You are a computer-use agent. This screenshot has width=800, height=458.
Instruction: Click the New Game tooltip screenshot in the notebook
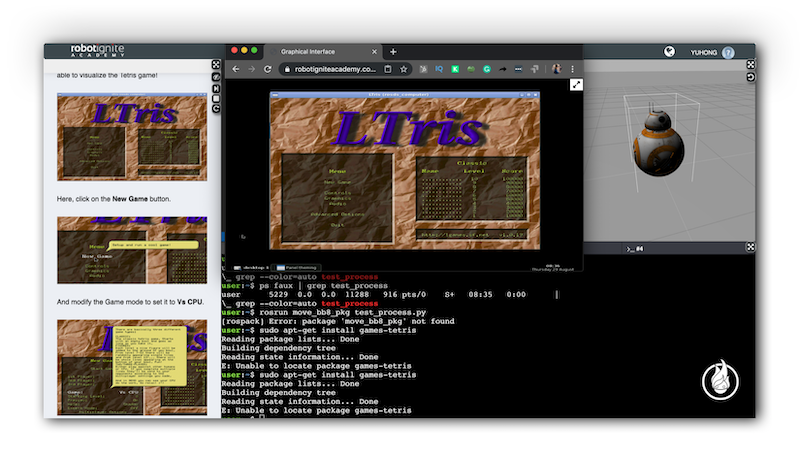coord(132,250)
